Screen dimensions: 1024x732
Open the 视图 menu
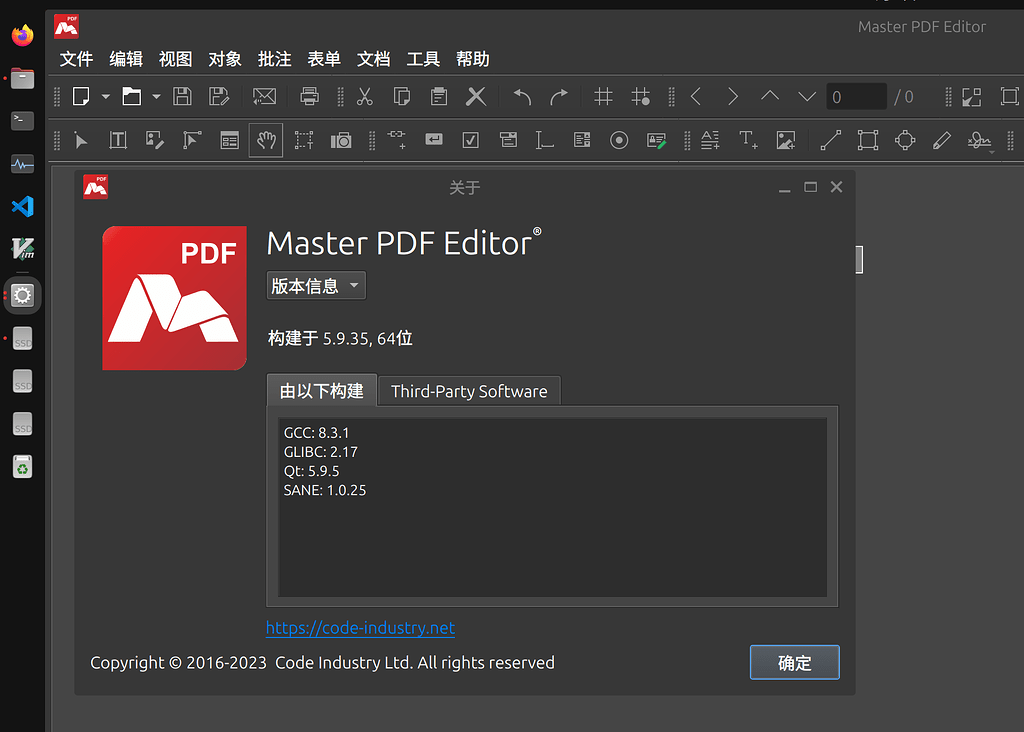click(x=176, y=59)
